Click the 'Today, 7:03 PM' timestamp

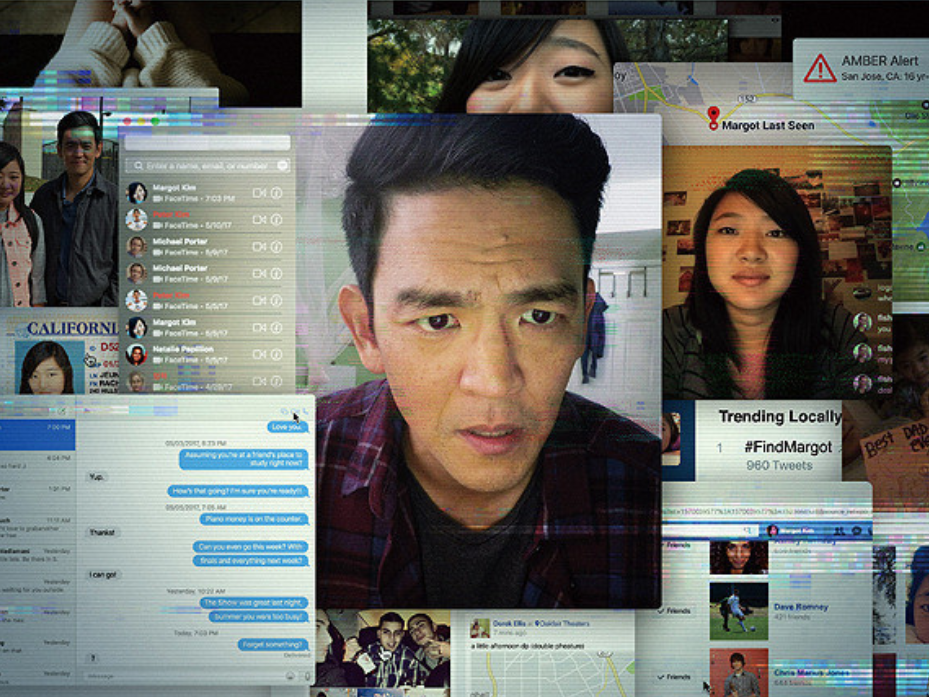click(196, 633)
